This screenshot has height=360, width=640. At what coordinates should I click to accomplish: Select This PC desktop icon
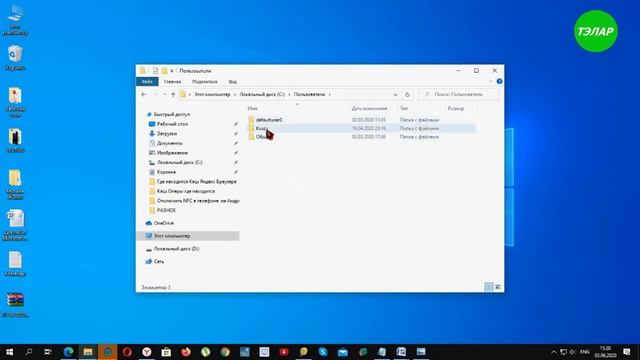[15, 20]
